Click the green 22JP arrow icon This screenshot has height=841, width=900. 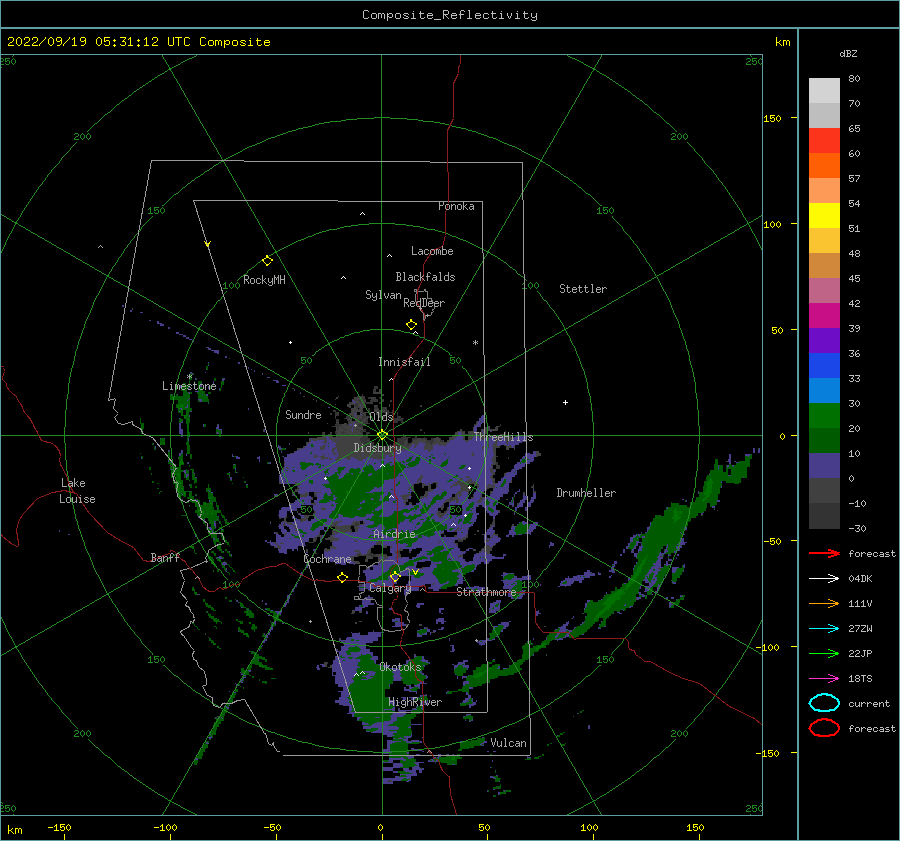pos(824,653)
